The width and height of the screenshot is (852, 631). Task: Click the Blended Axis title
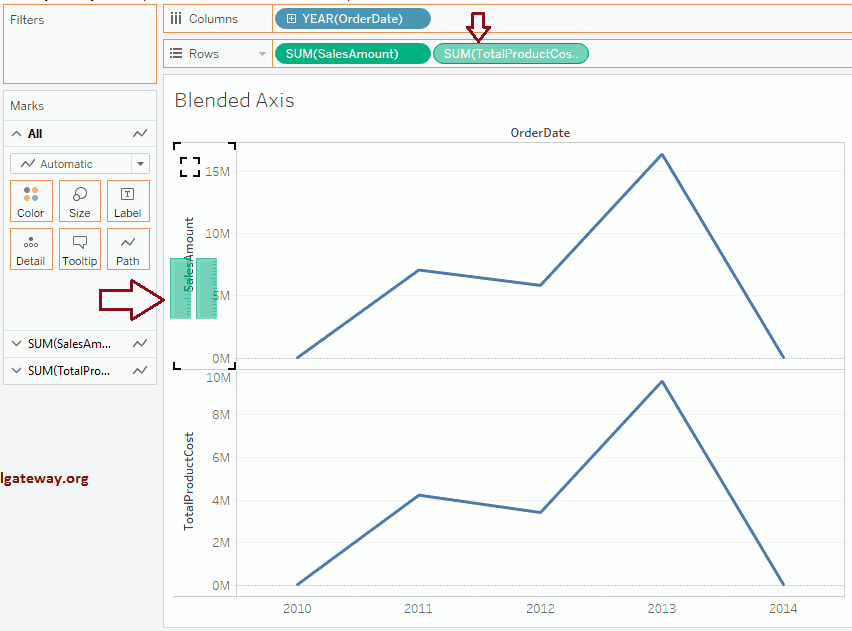[x=234, y=100]
